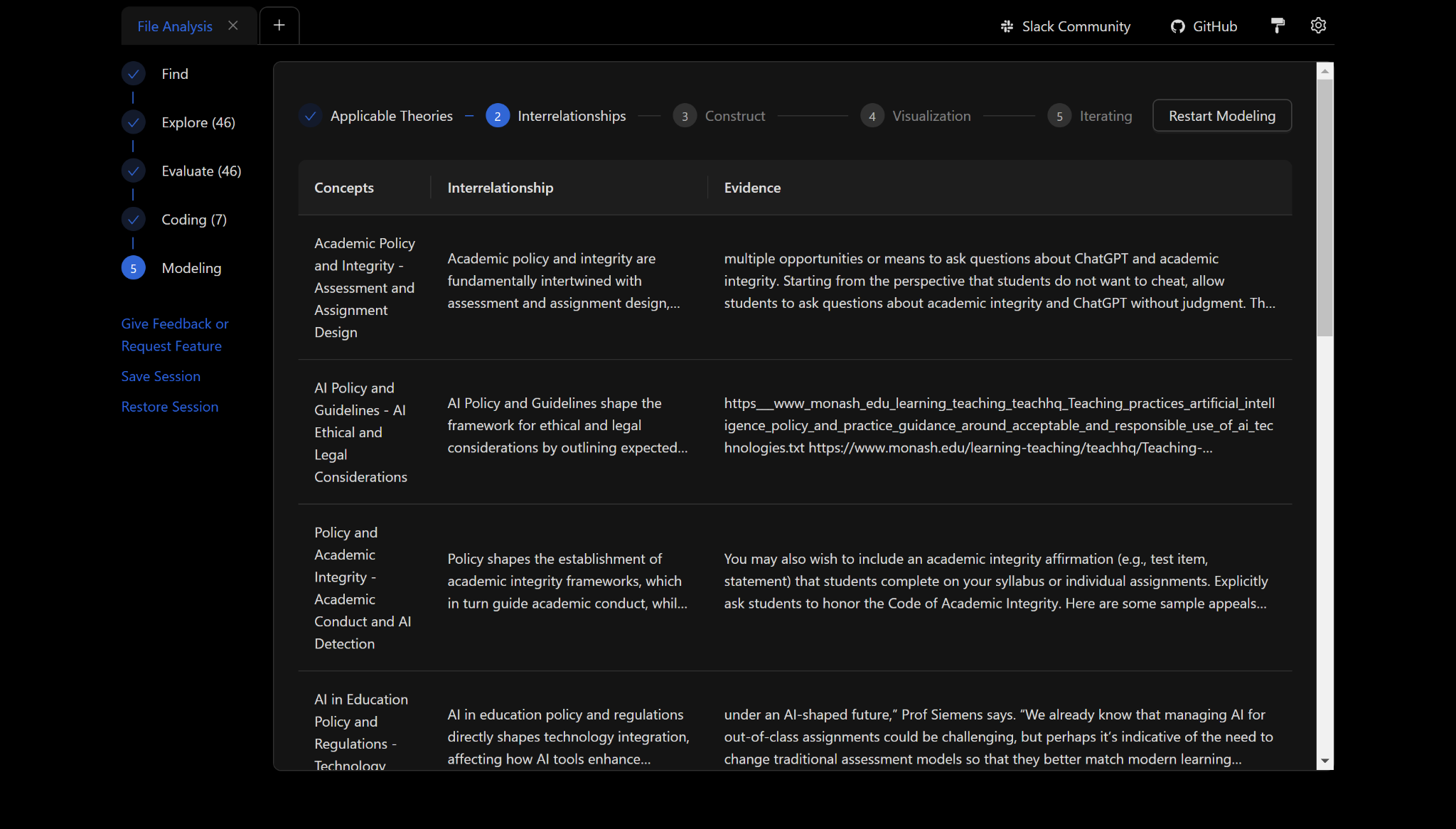
Task: Click the Visualization step 4 icon
Action: pyautogui.click(x=872, y=116)
